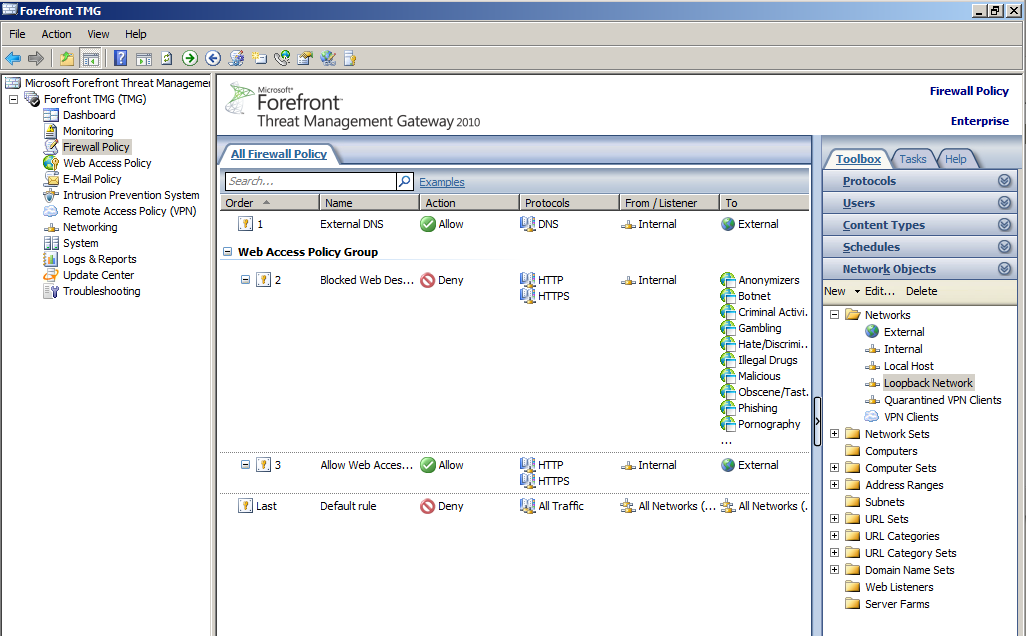Expand the URL Category Sets folder
1026x636 pixels.
pyautogui.click(x=834, y=553)
